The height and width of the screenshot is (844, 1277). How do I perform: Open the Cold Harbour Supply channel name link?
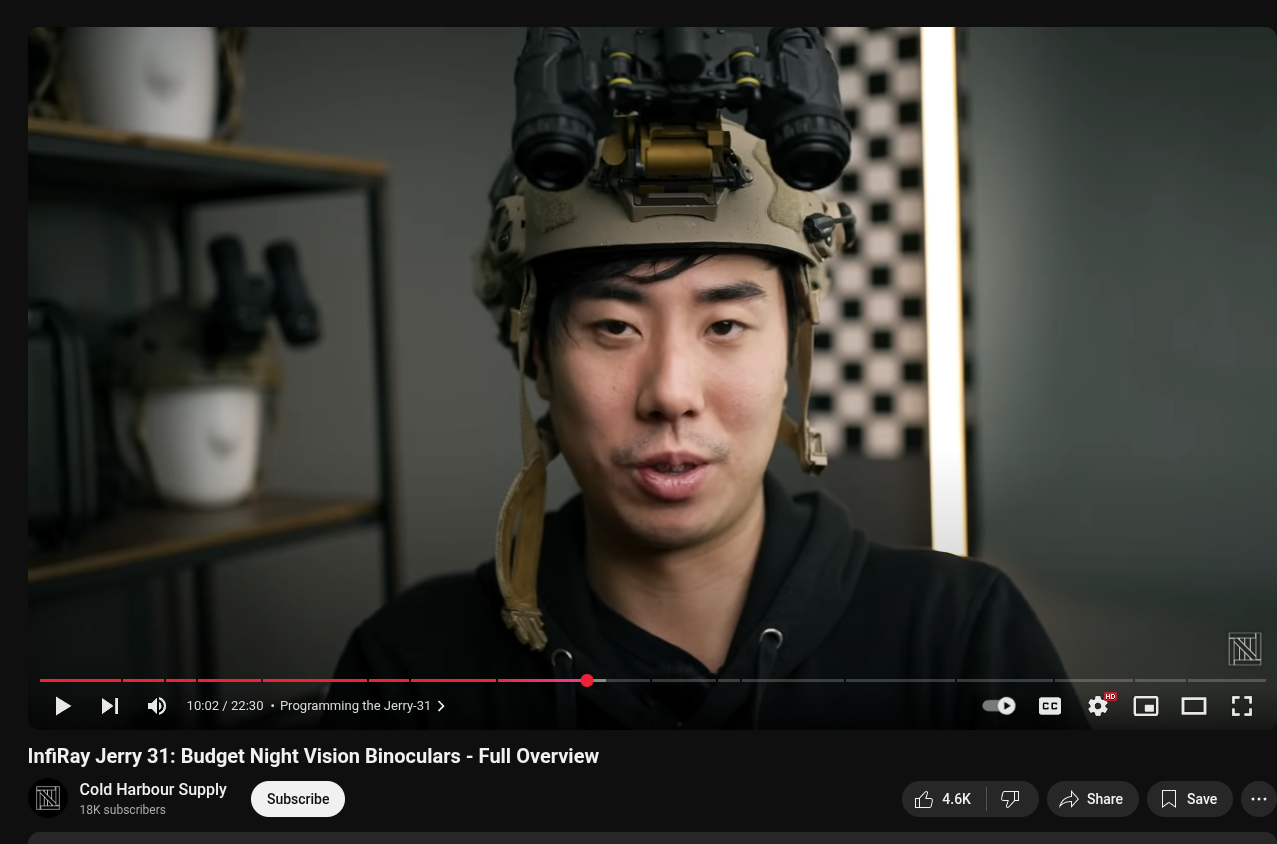pos(153,789)
